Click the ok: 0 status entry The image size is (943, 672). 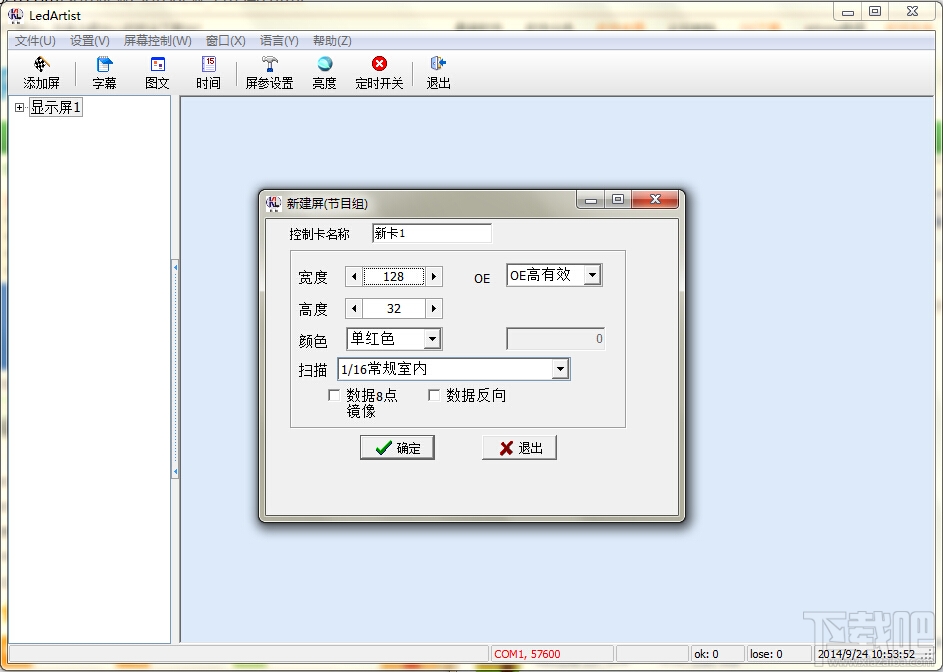point(706,654)
